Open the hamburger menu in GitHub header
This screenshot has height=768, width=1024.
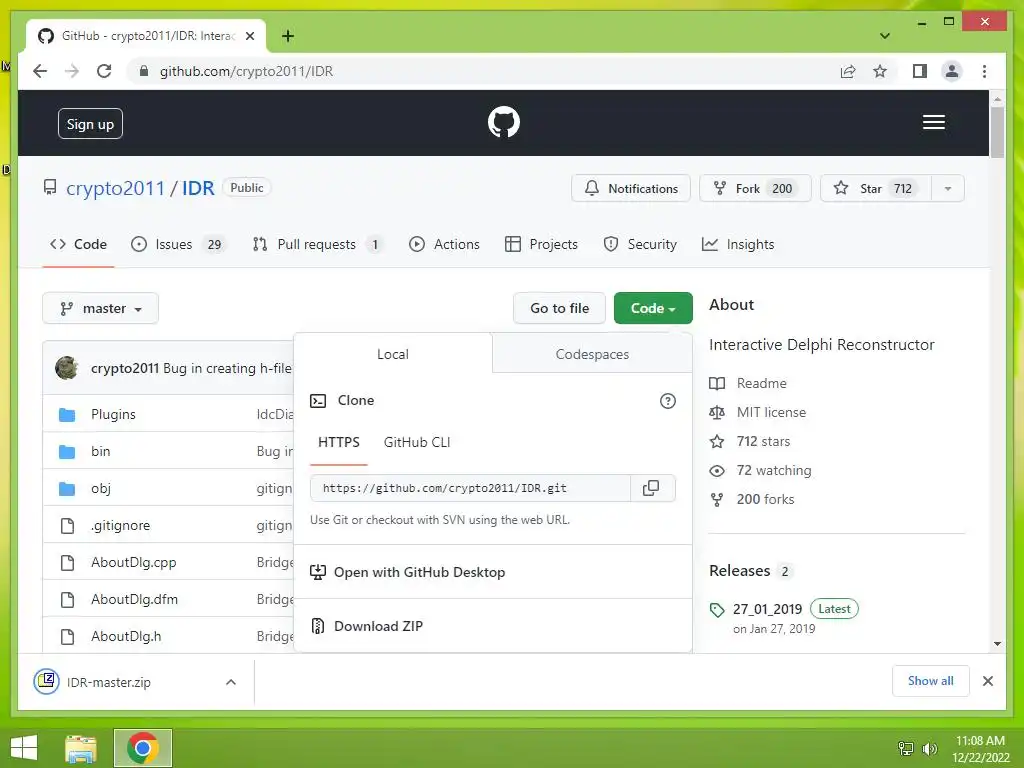point(933,122)
